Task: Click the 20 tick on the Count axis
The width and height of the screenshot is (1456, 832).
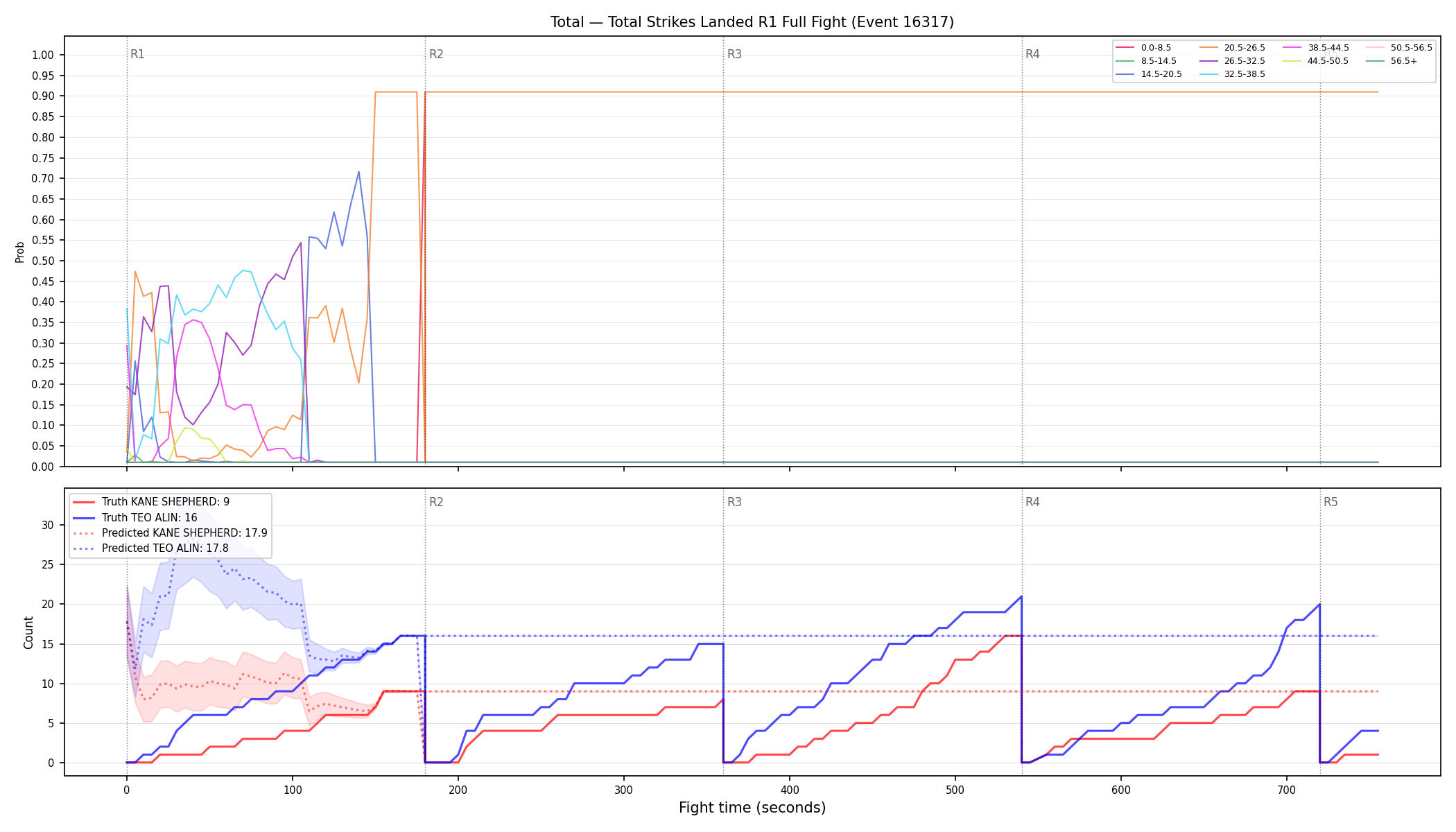Action: coord(47,605)
